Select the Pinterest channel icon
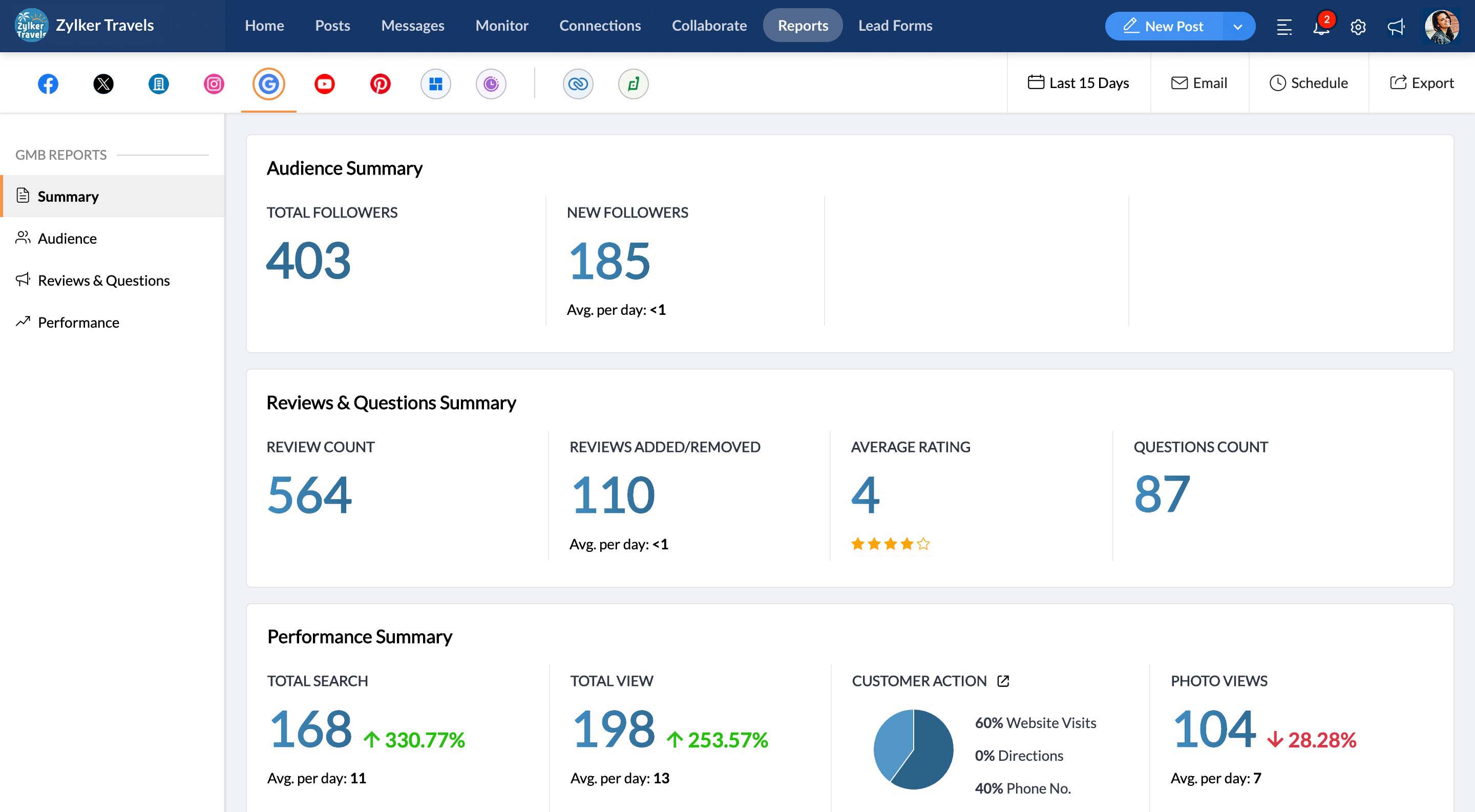The image size is (1475, 812). point(380,84)
